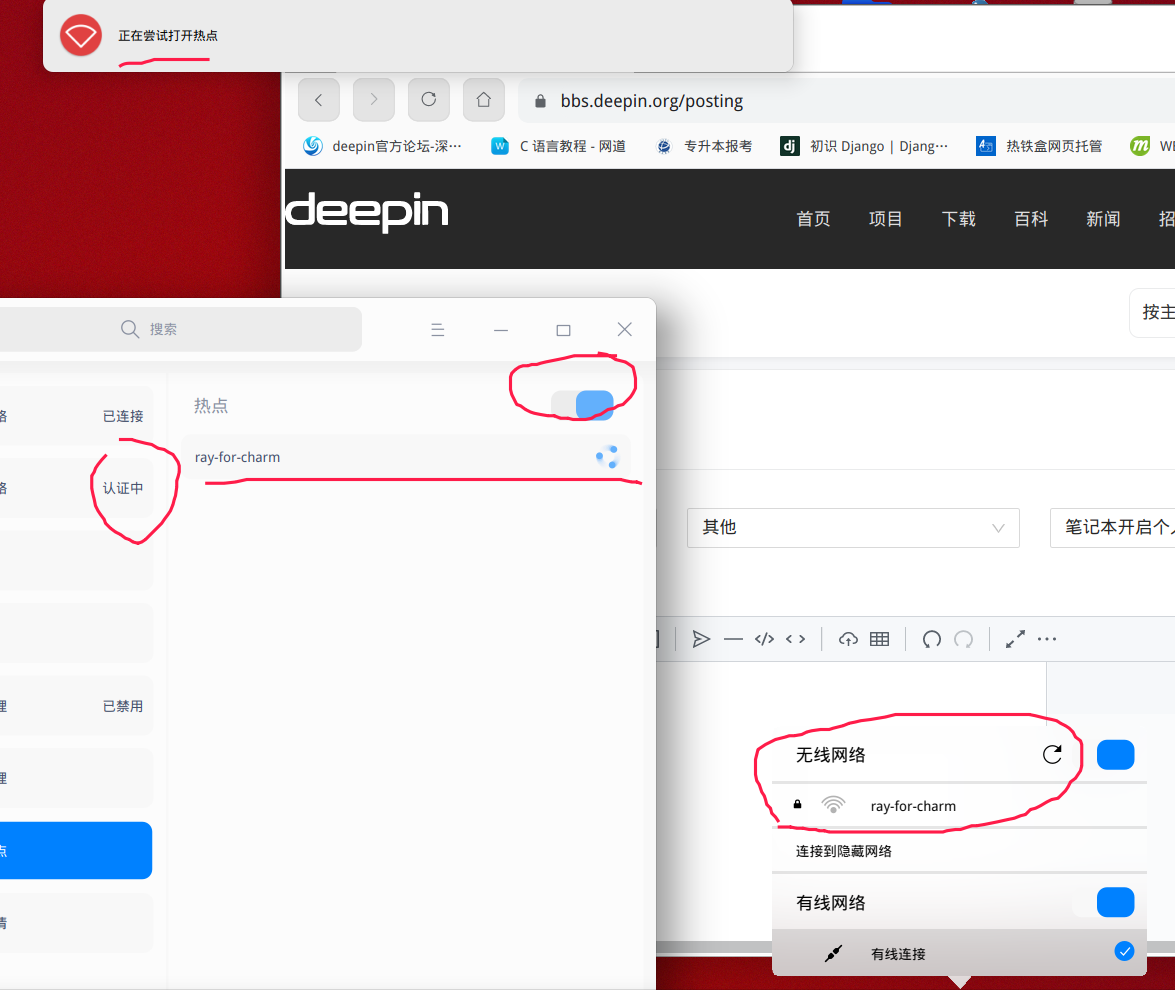This screenshot has height=990, width=1175.
Task: Open 下载 in deepin site navigation
Action: [958, 219]
